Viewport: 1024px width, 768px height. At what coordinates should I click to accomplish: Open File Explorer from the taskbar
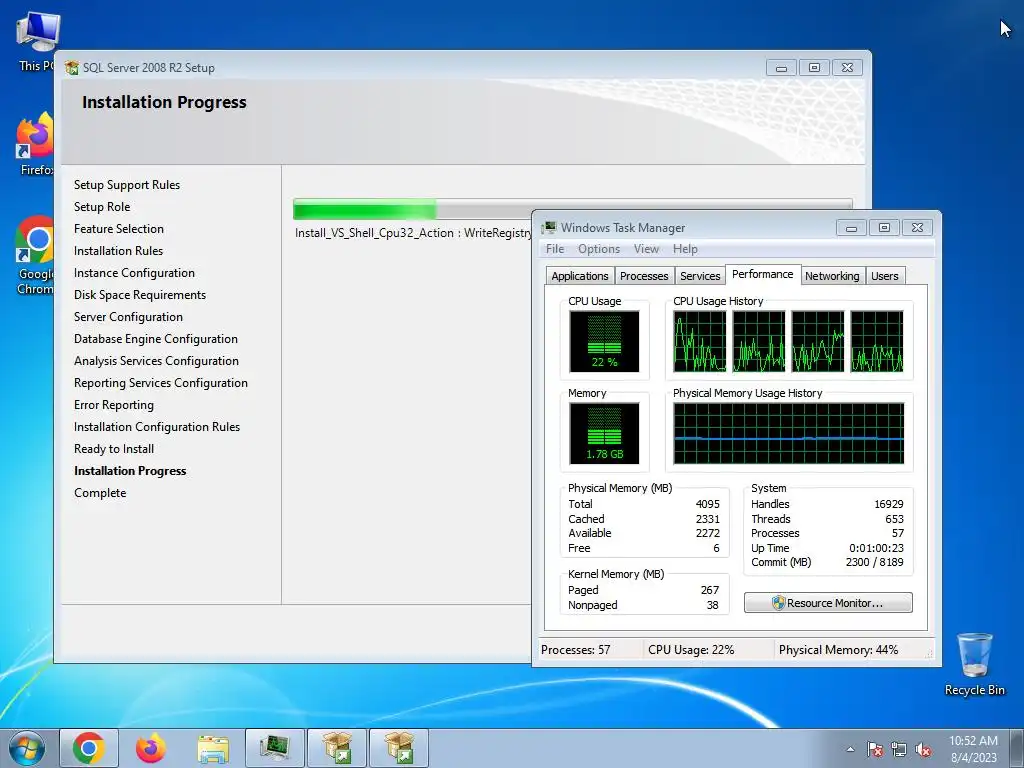[213, 748]
